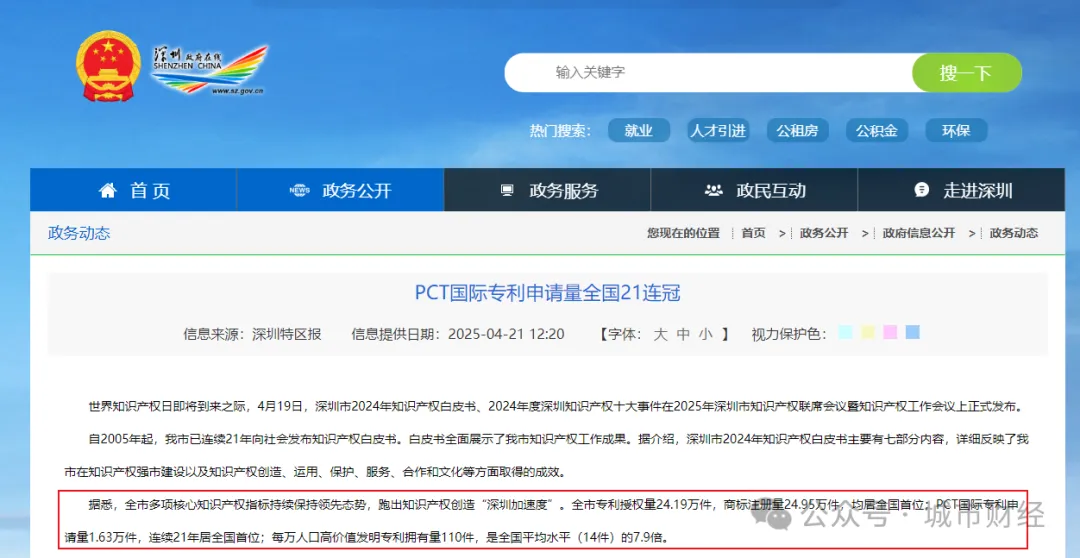Viewport: 1080px width, 558px height.
Task: Click the NEWS globe icon beside 政务公开
Action: pyautogui.click(x=300, y=191)
